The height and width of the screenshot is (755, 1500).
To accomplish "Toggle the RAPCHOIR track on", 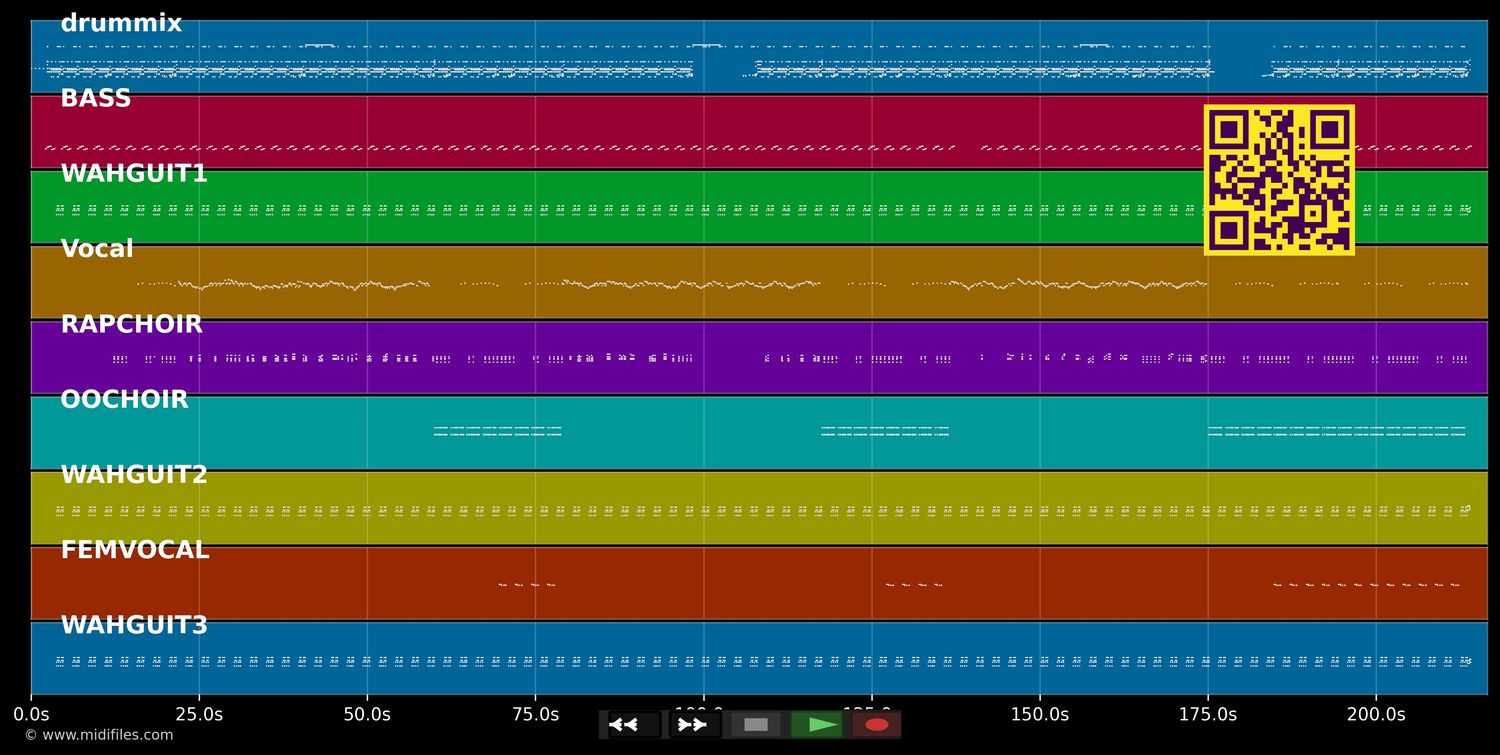I will (x=131, y=323).
